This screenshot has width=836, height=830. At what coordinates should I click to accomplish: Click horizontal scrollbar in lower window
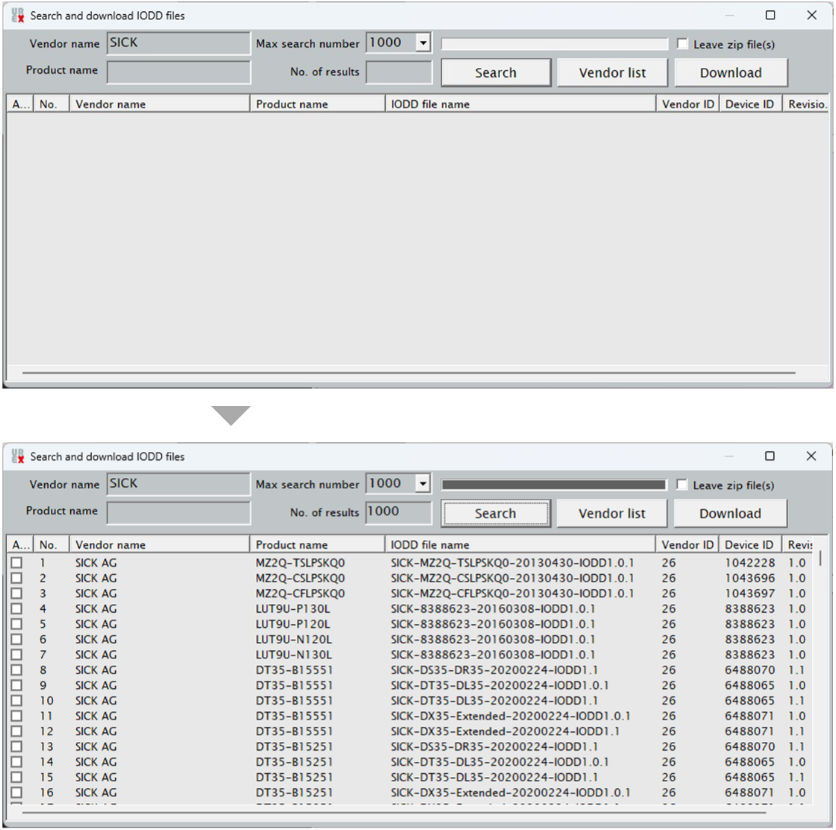pos(395,812)
